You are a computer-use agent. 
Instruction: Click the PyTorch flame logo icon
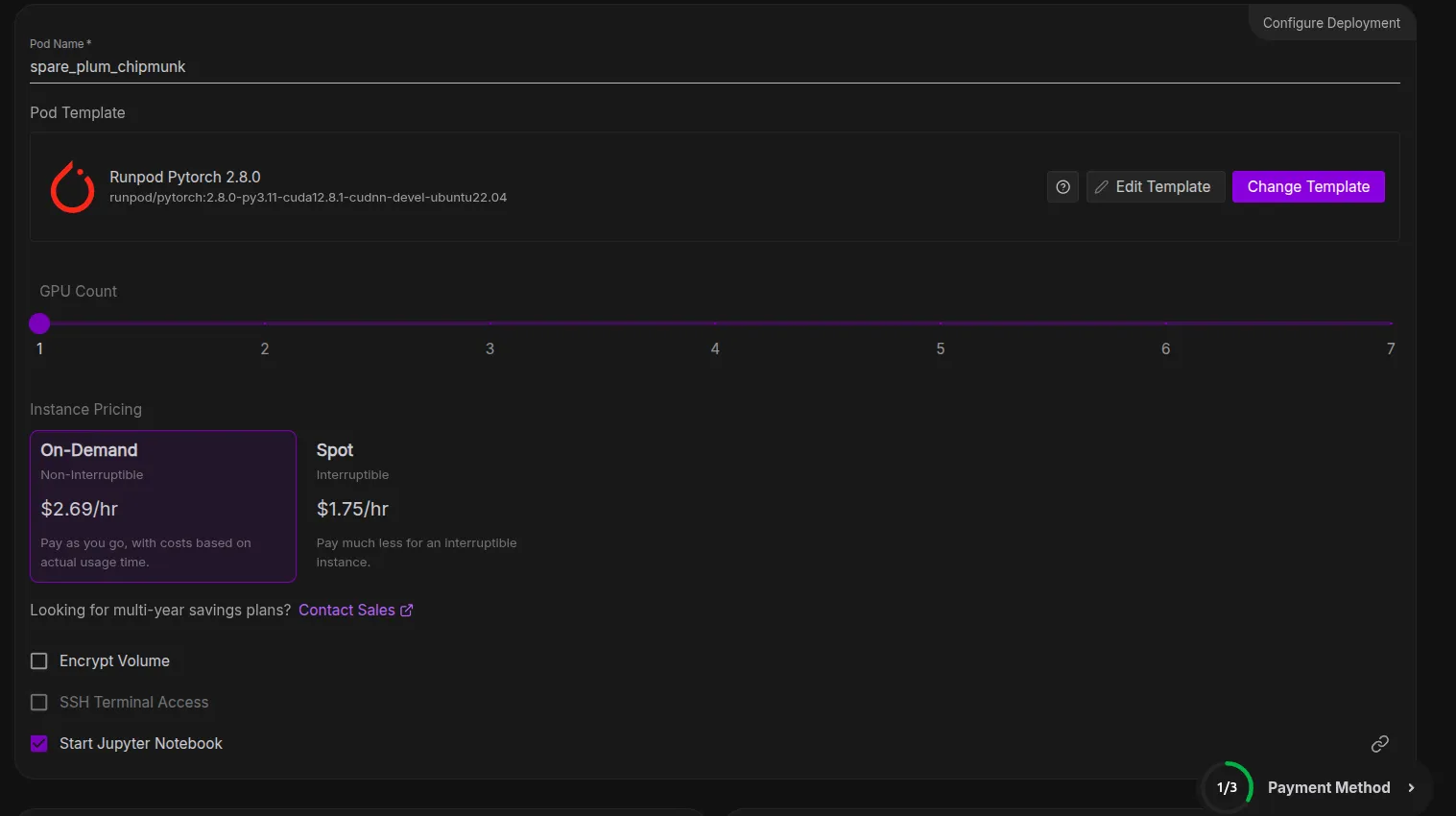click(72, 187)
